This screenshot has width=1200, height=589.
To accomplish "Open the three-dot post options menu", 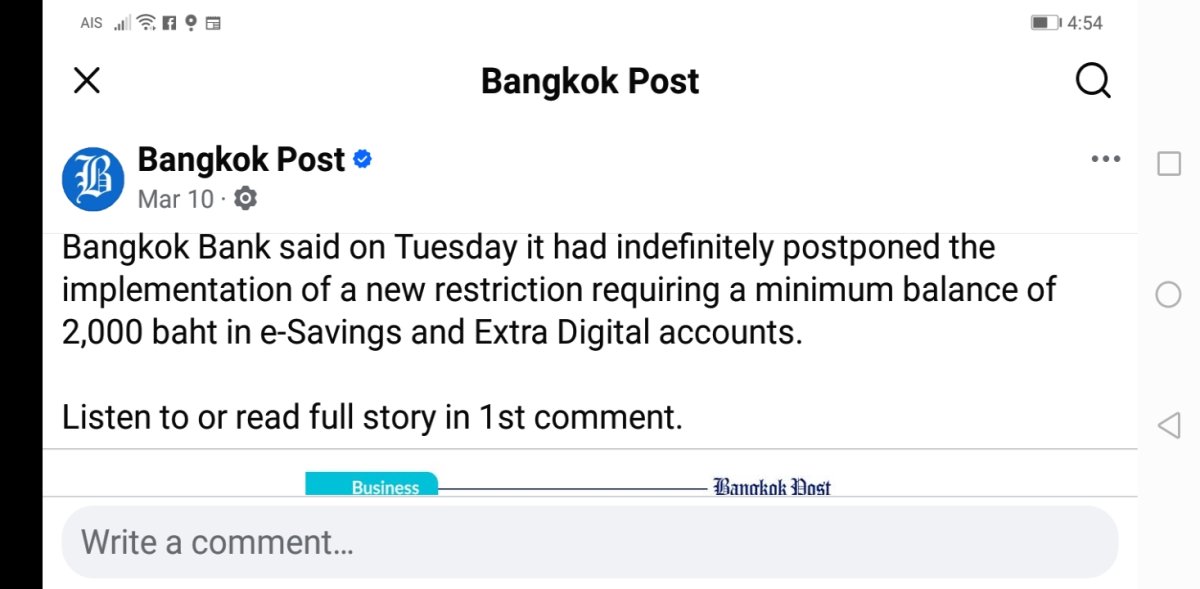I will coord(1105,159).
